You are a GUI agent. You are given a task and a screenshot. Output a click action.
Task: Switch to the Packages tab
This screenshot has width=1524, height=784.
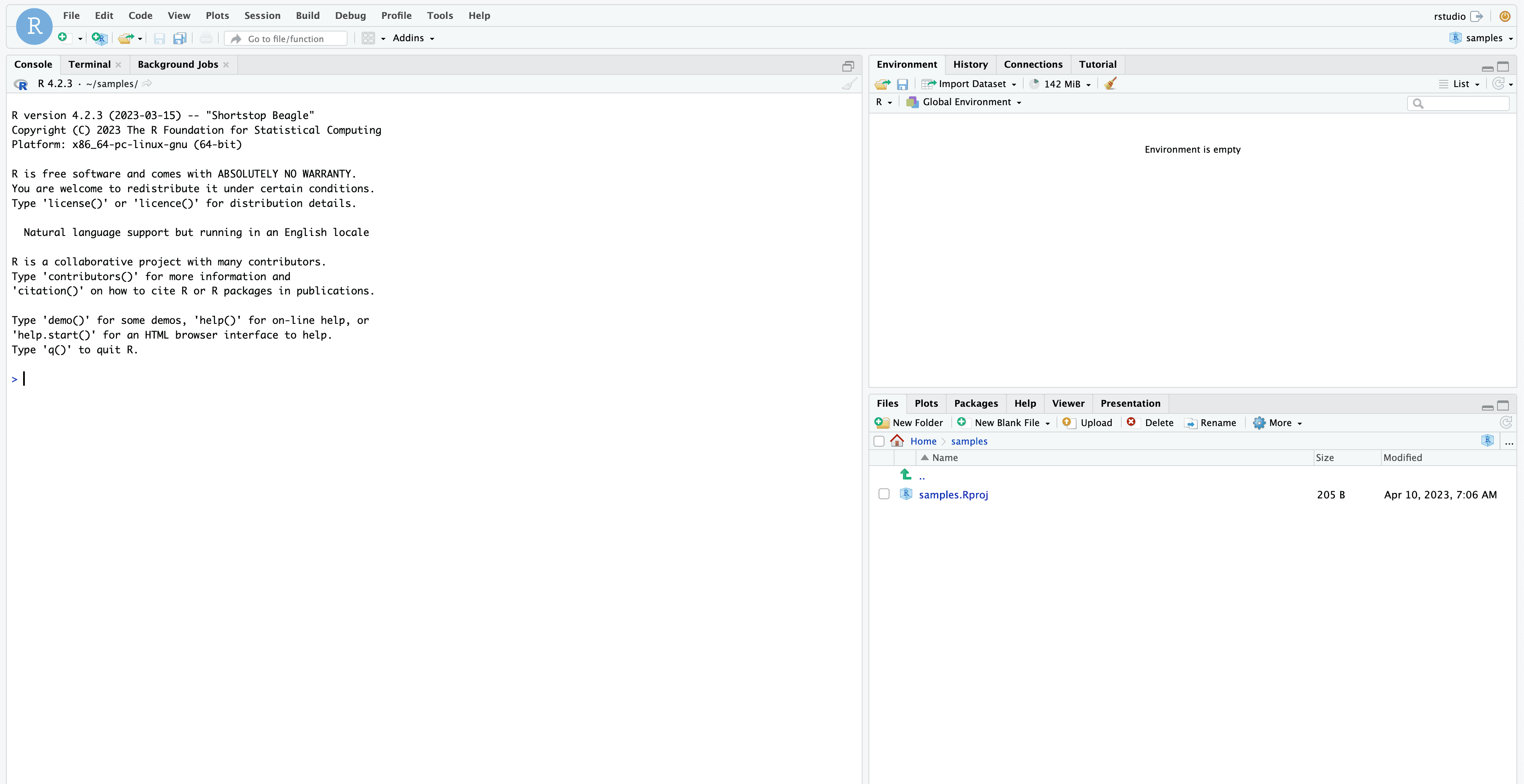tap(976, 403)
